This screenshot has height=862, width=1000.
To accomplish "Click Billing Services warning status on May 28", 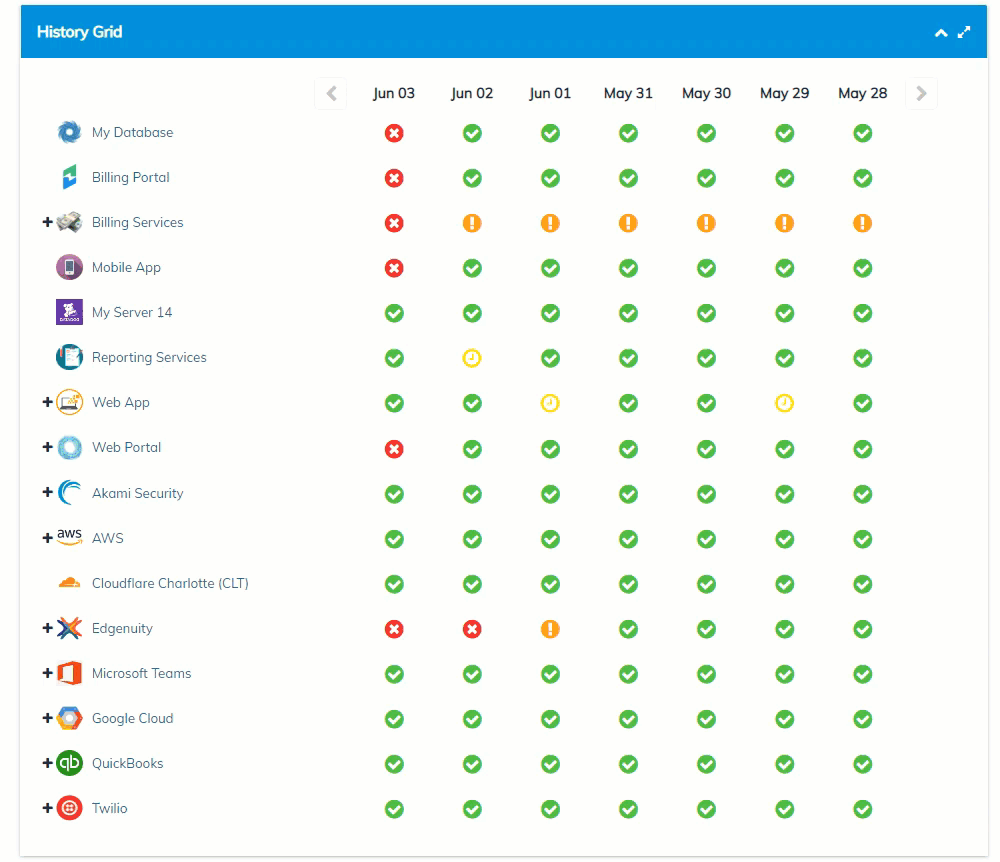I will tap(863, 223).
